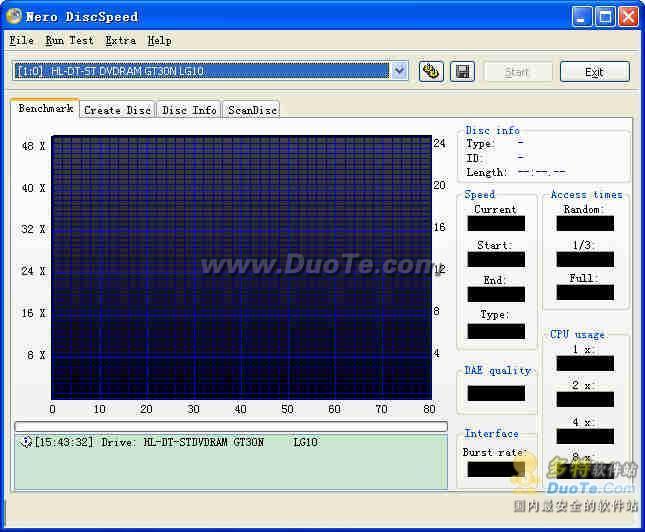
Task: Maximize the Nero DiscSpeed window
Action: point(605,16)
